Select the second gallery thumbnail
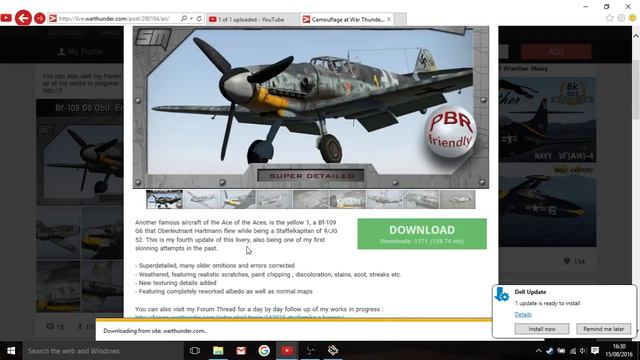 201,199
